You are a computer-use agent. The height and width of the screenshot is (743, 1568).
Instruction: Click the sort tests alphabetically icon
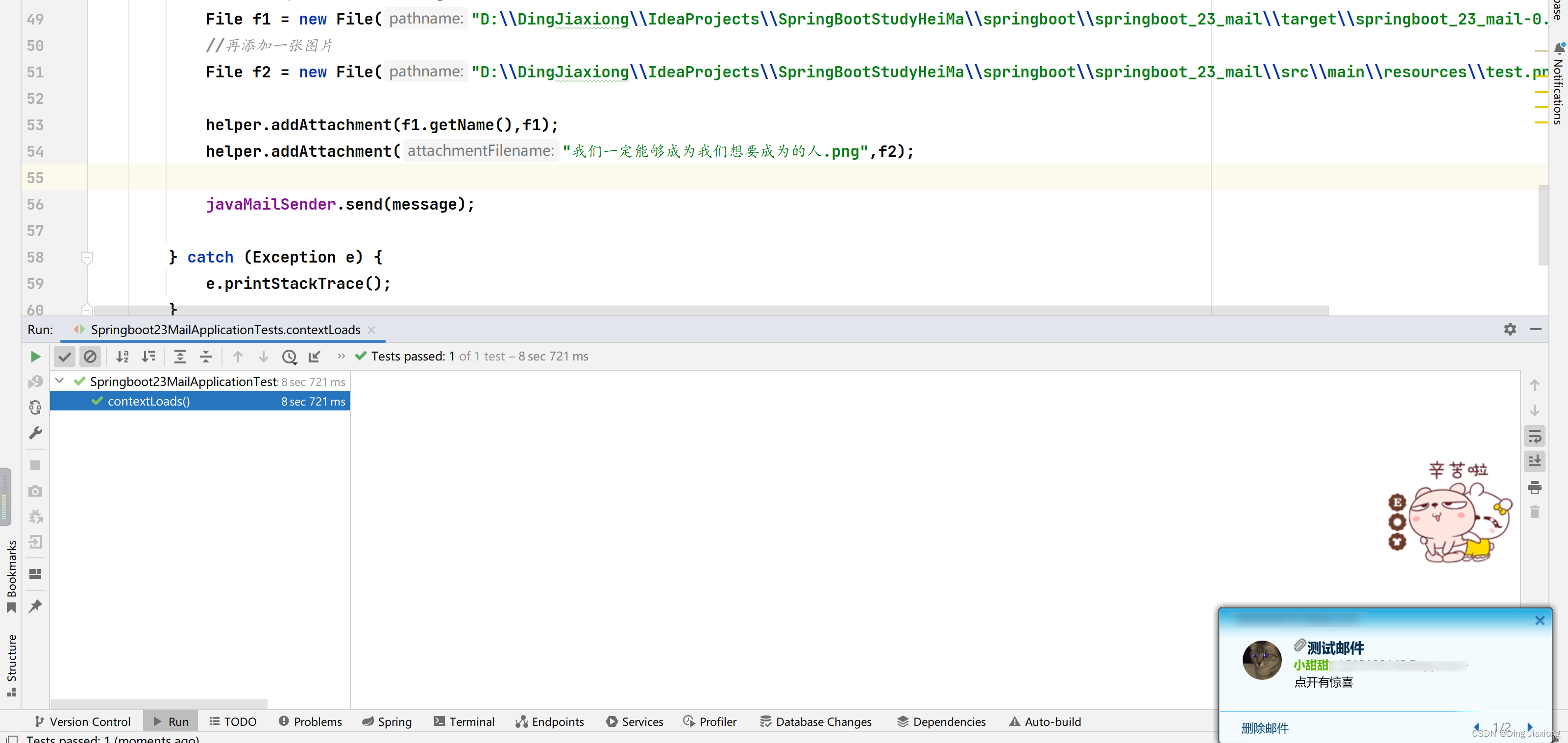click(x=122, y=356)
